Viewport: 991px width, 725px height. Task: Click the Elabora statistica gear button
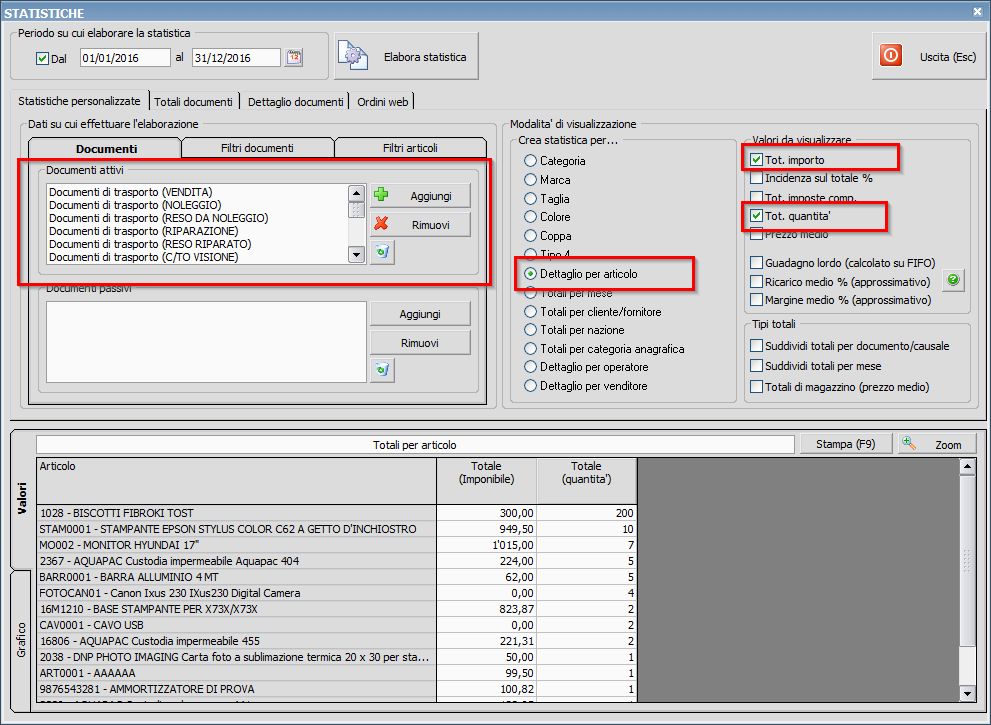[407, 57]
